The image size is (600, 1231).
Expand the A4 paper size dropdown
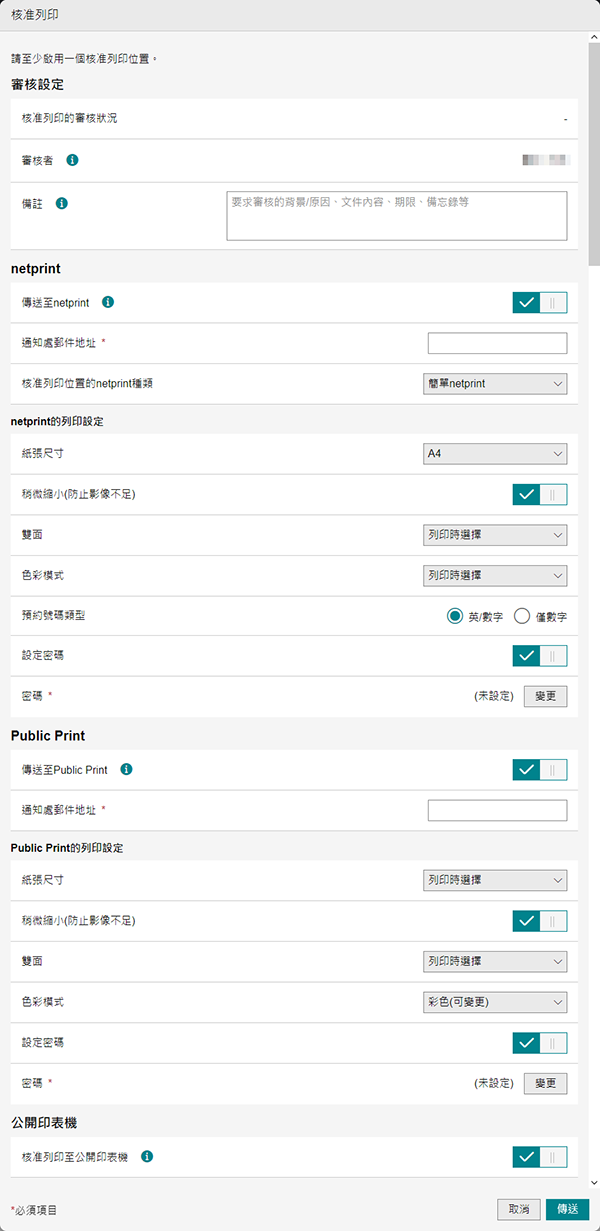click(x=495, y=455)
